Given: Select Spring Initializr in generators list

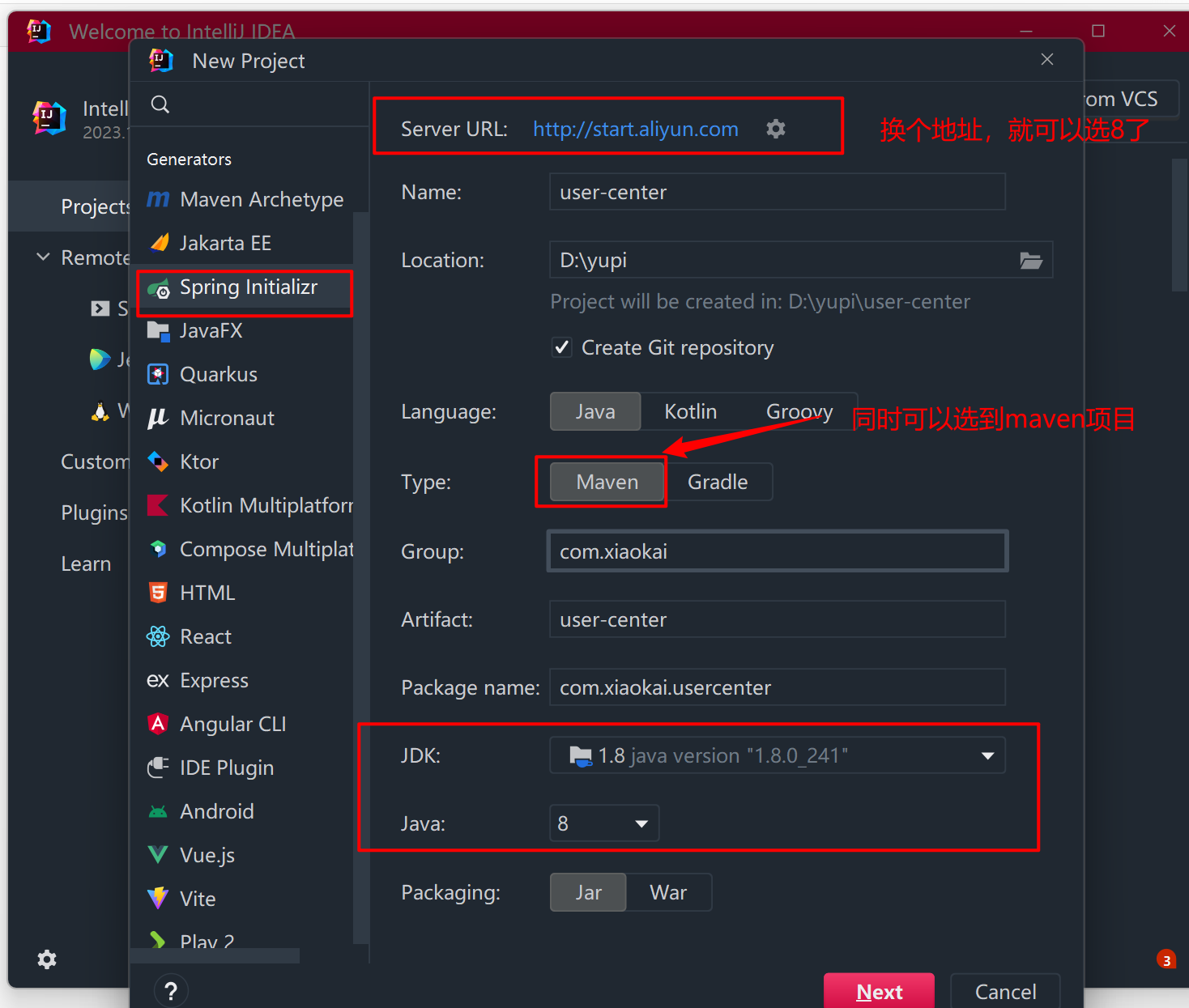Looking at the screenshot, I should click(248, 288).
